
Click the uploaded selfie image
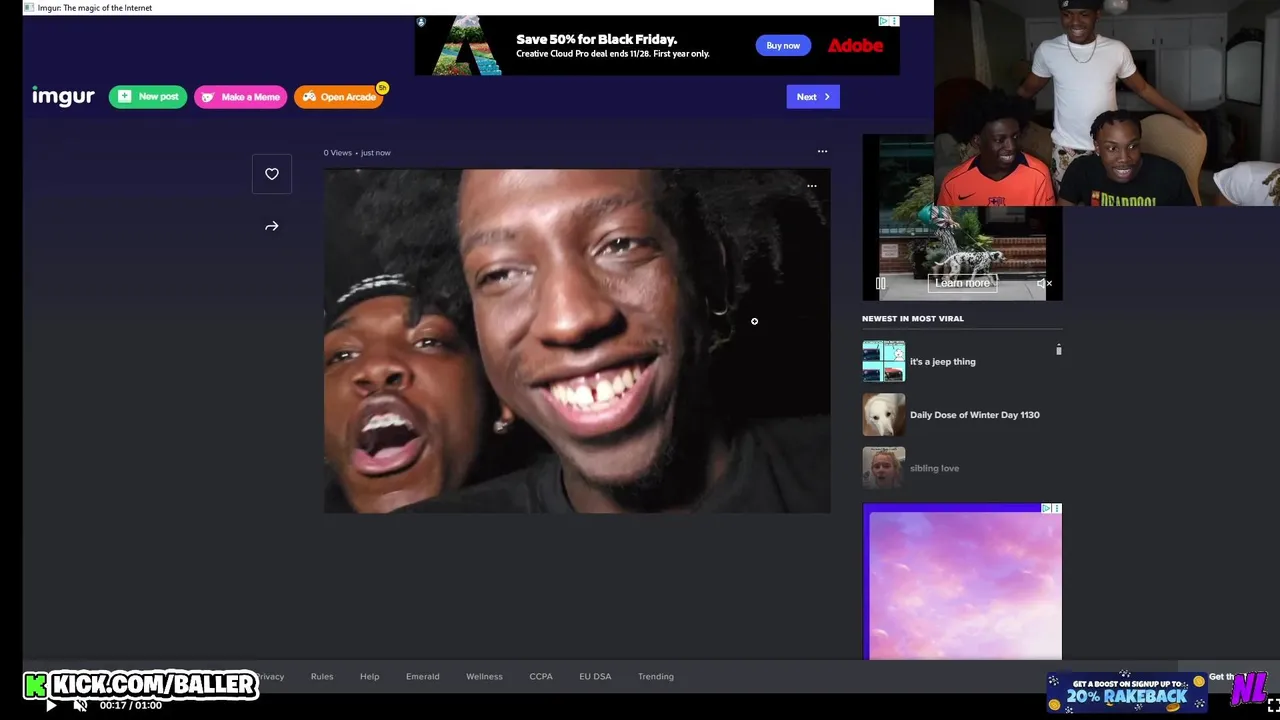pyautogui.click(x=577, y=341)
